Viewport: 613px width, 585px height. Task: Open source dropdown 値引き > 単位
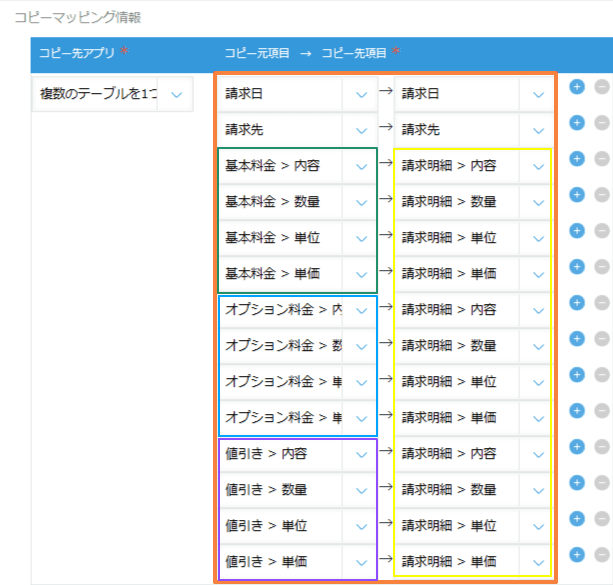(x=298, y=526)
